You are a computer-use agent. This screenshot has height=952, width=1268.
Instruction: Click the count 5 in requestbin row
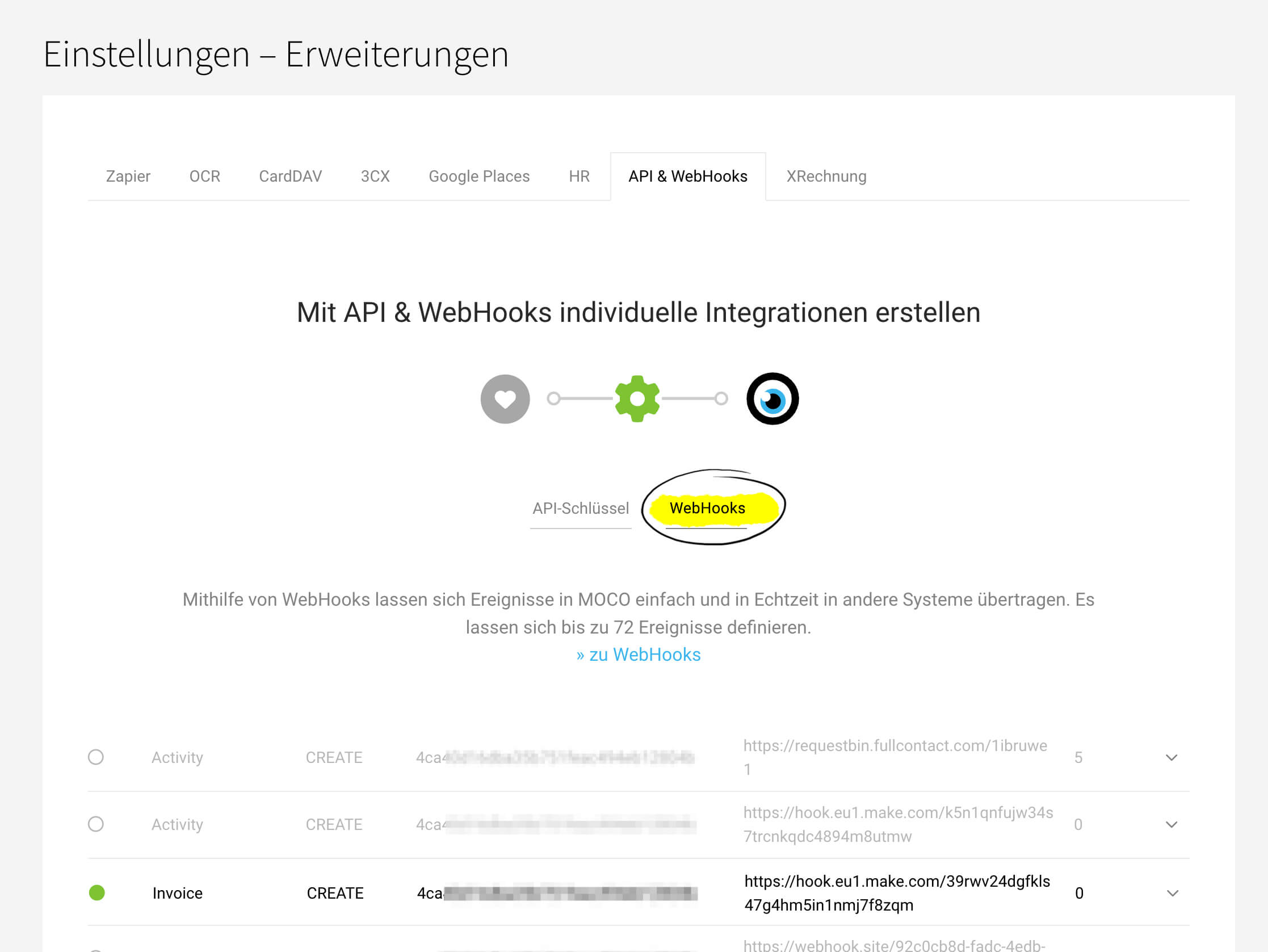pyautogui.click(x=1078, y=758)
